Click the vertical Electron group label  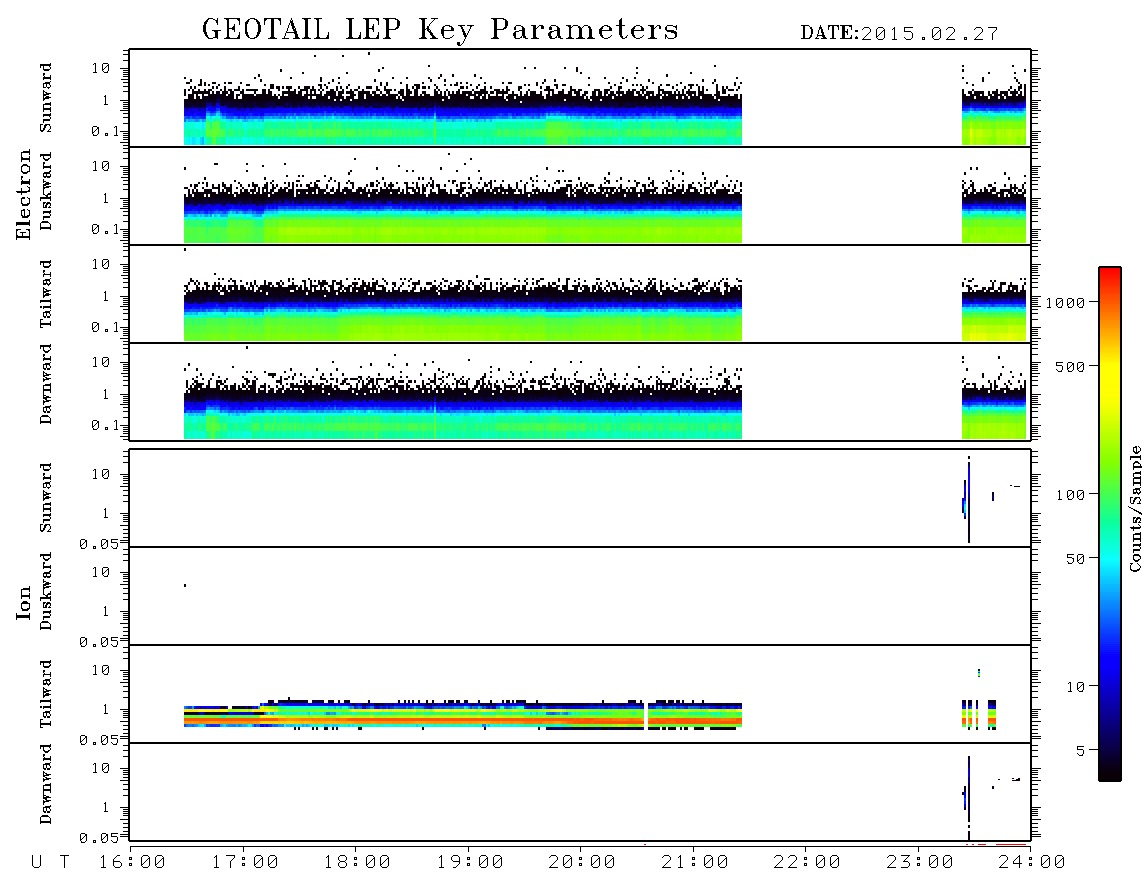[x=23, y=194]
